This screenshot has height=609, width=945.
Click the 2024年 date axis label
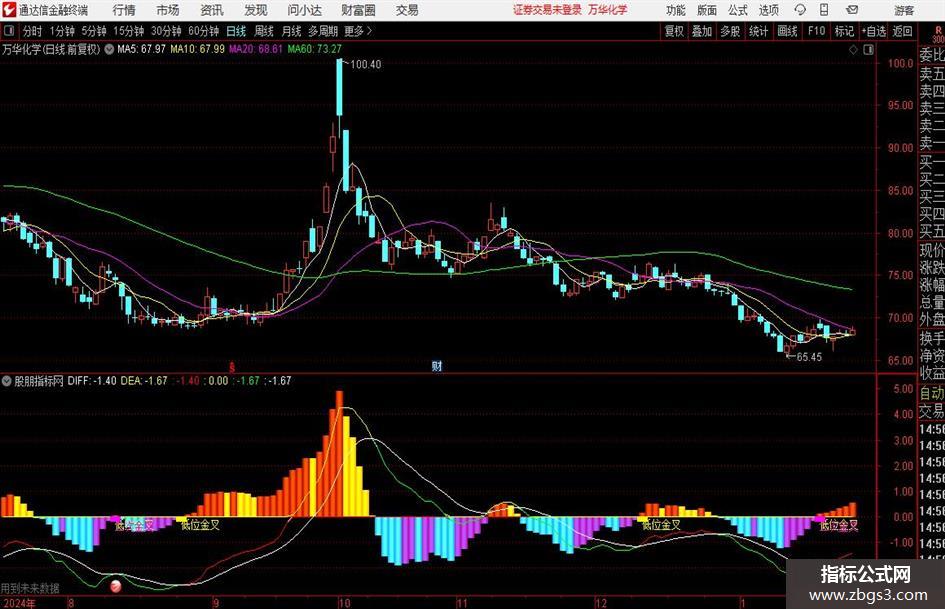point(19,603)
